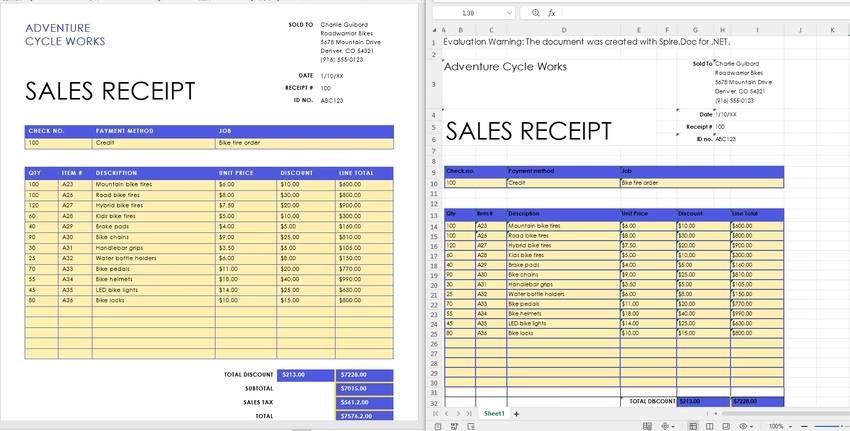This screenshot has height=431, width=850.
Task: Select the $18.00 unit price cell in row 23
Action: click(x=648, y=314)
